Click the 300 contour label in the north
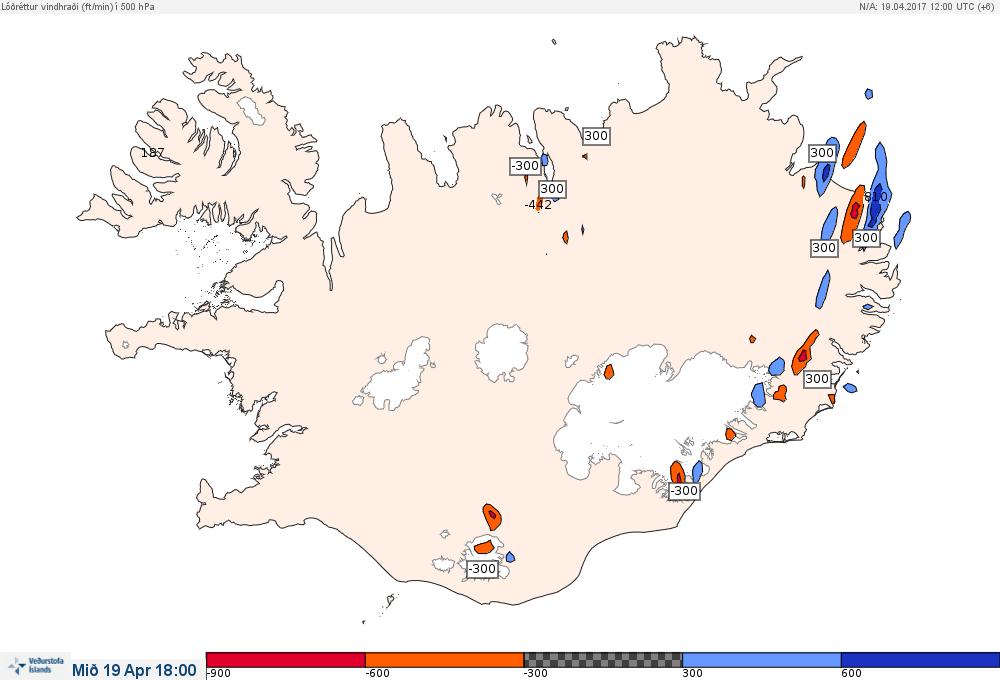The image size is (1000, 680). (x=596, y=135)
